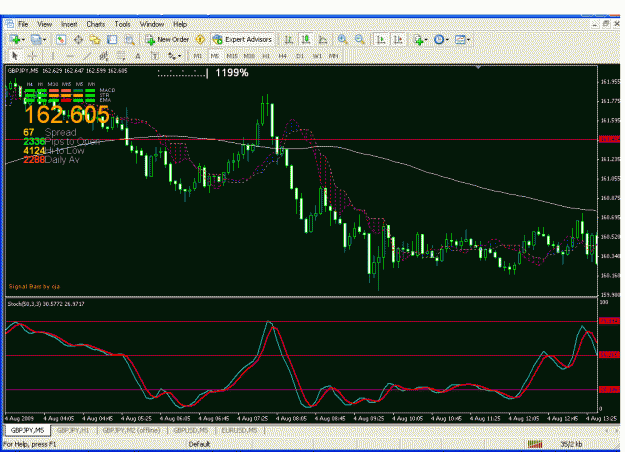This screenshot has width=625, height=452.
Task: Click the Zoom Out magnifier
Action: pos(360,39)
